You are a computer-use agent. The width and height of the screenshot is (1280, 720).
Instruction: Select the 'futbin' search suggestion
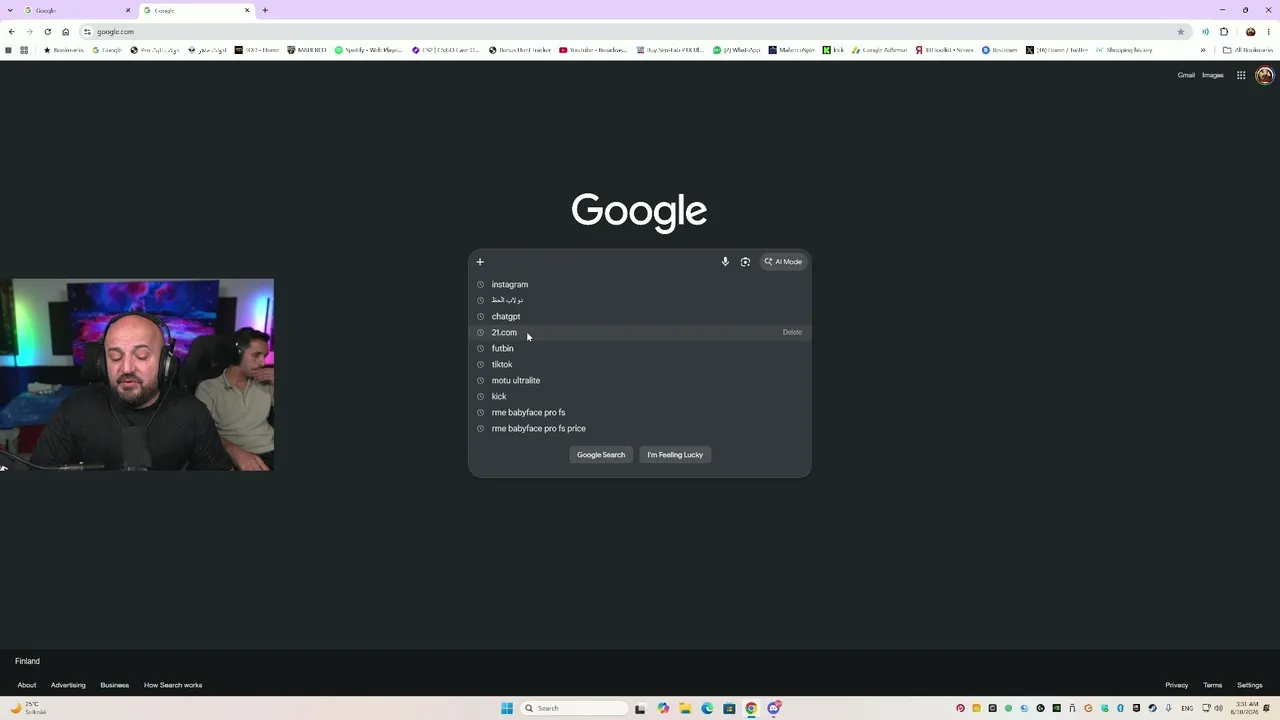tap(640, 348)
